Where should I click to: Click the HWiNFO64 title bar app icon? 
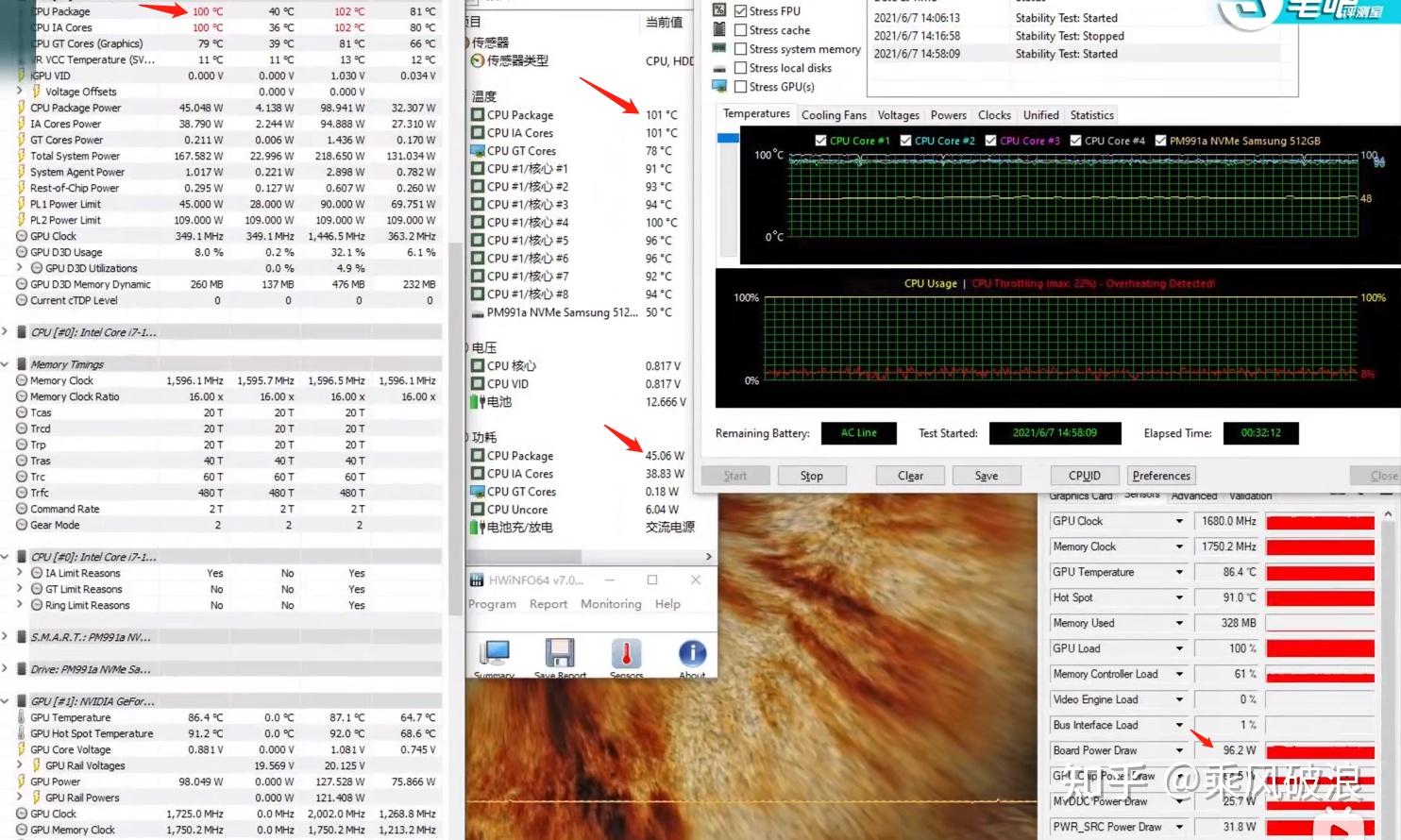point(478,580)
